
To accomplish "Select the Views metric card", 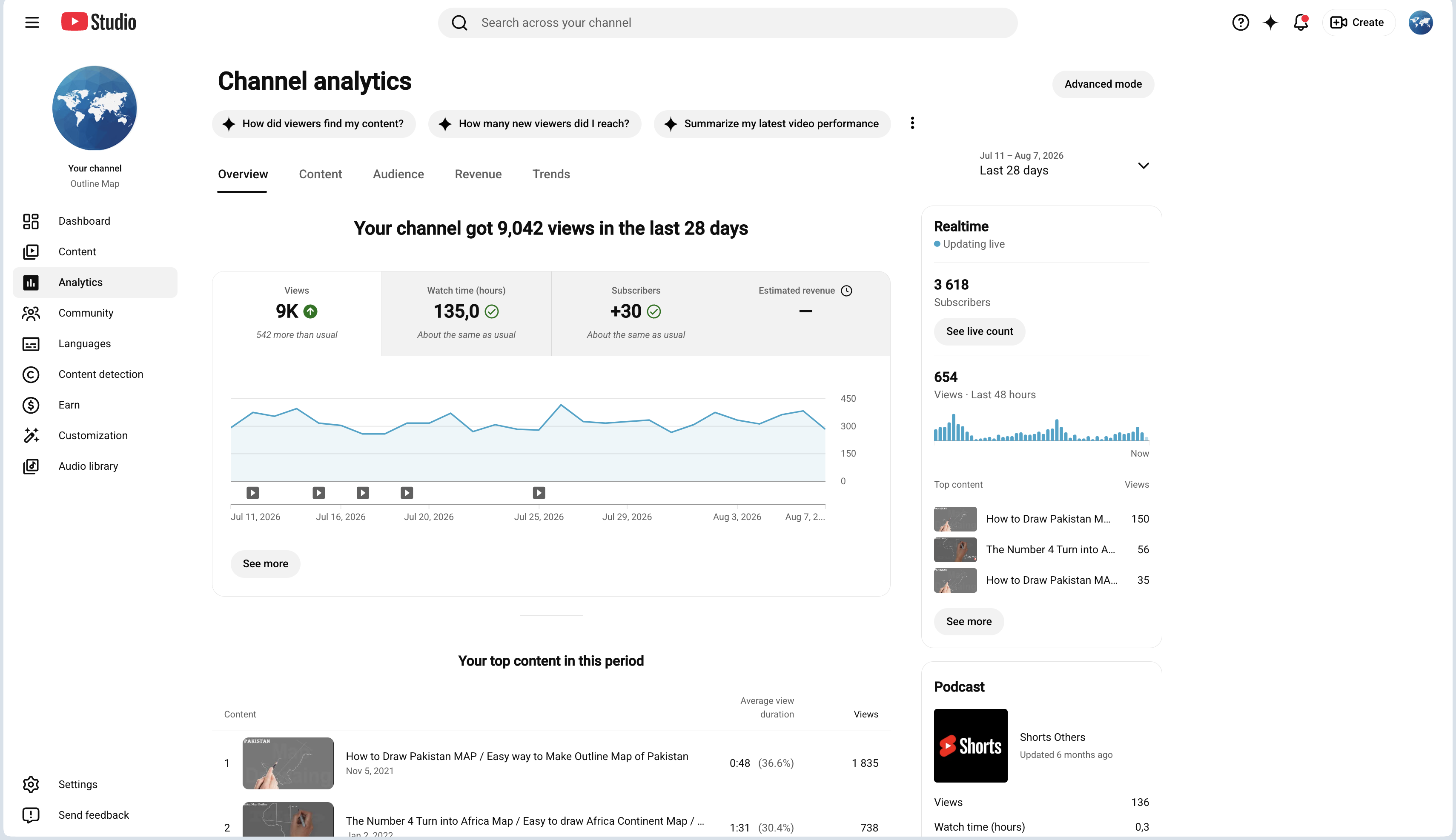I will pos(297,313).
